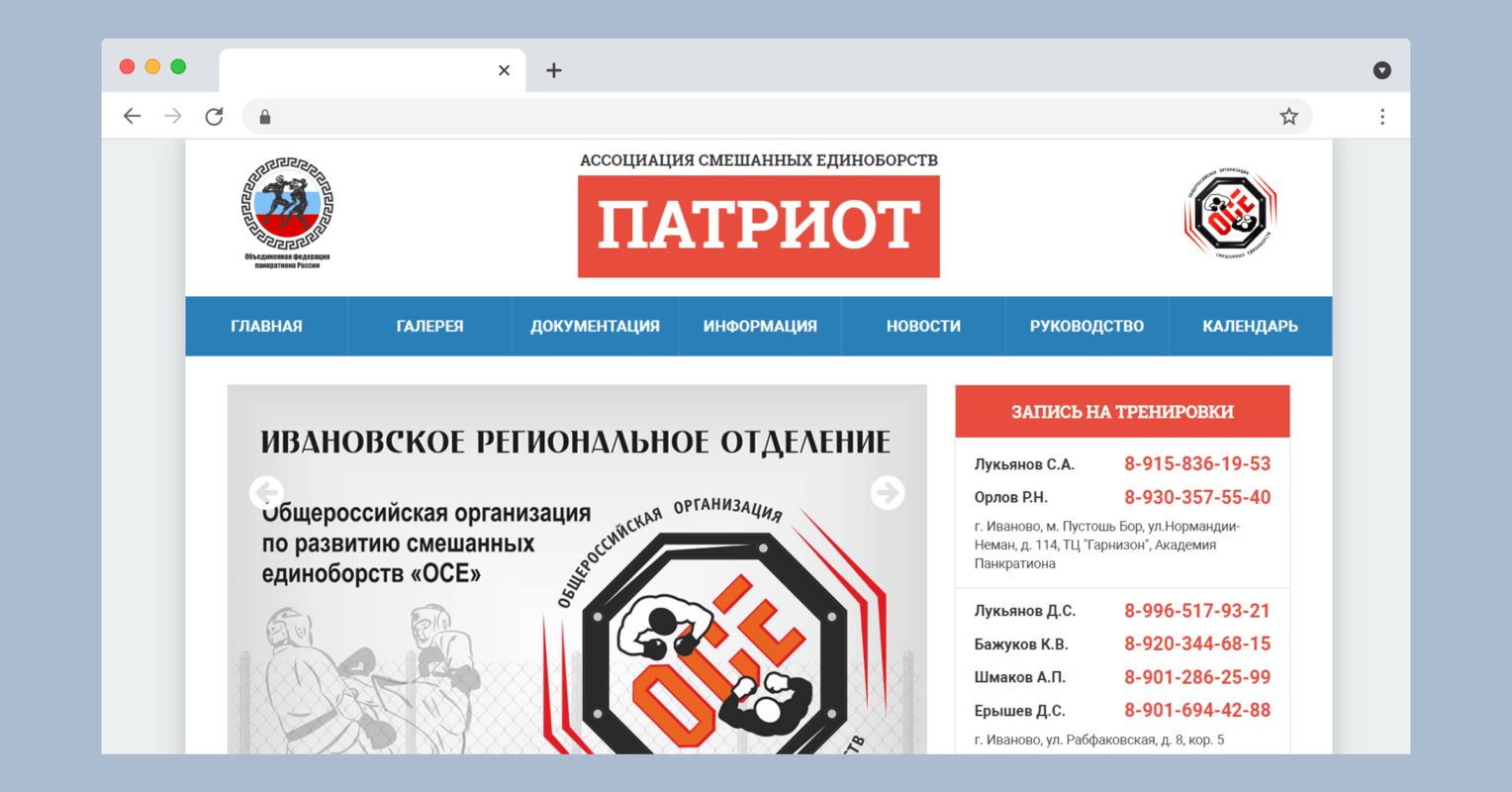The height and width of the screenshot is (792, 1512).
Task: Click phone number 8-915-836-19-53
Action: (x=1197, y=463)
